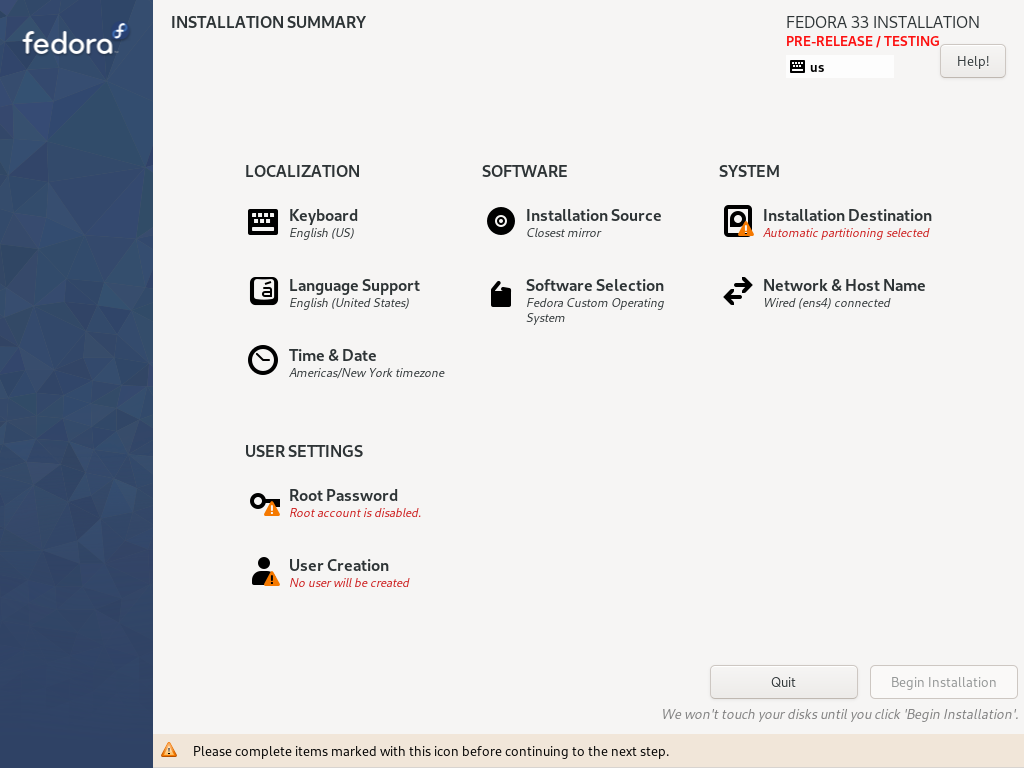
Task: Click 'Americas/New York timezone' text
Action: click(367, 373)
